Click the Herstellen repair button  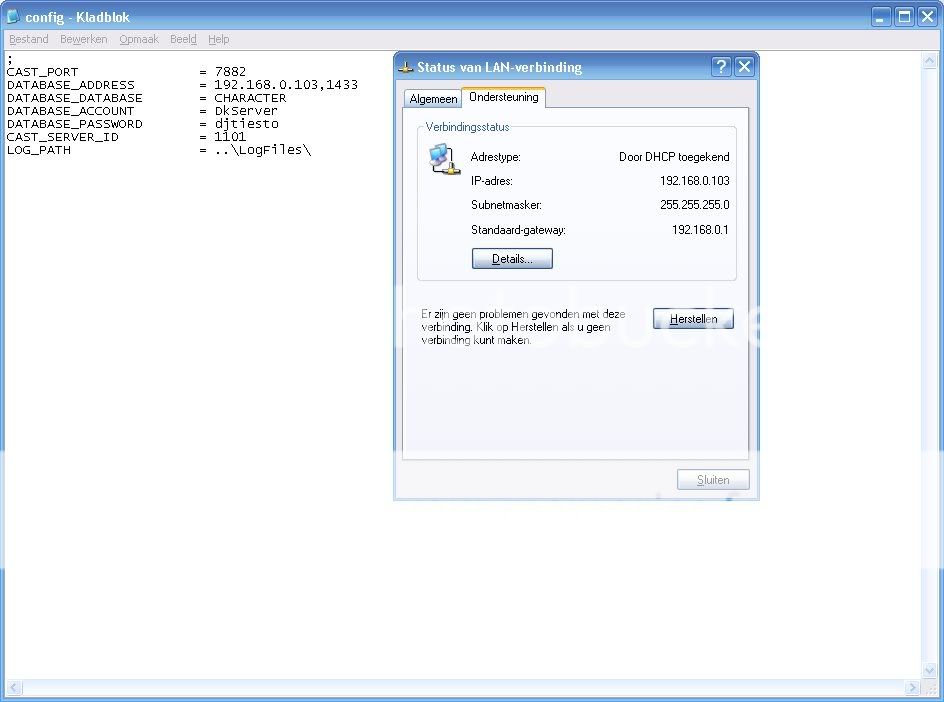693,319
